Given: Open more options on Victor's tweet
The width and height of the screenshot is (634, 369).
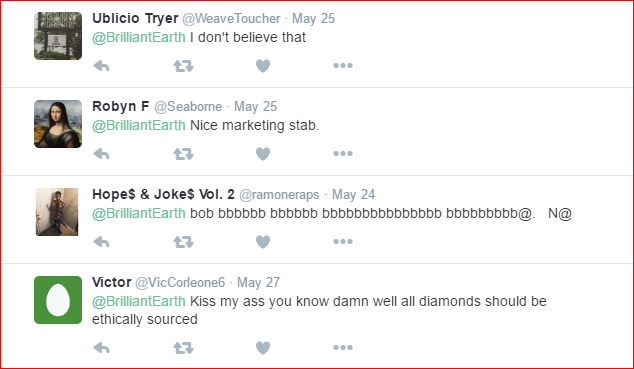Looking at the screenshot, I should (343, 348).
